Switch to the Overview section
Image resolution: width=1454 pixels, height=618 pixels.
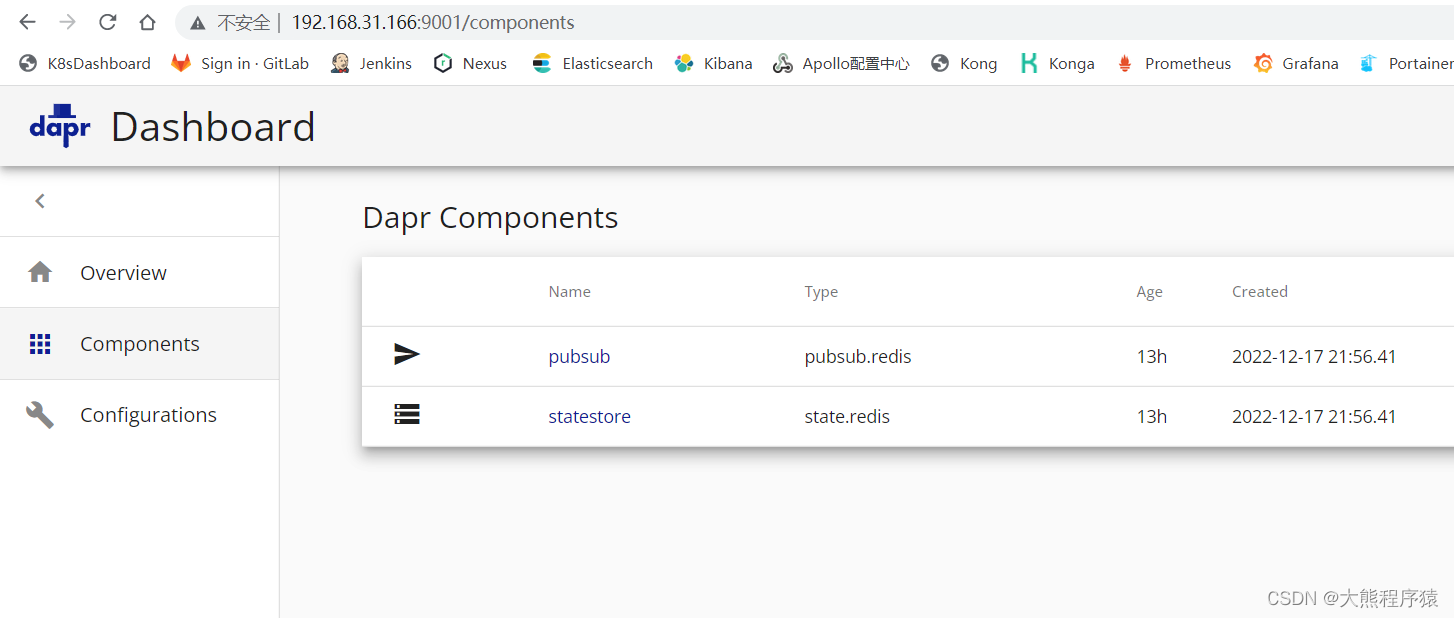point(122,272)
